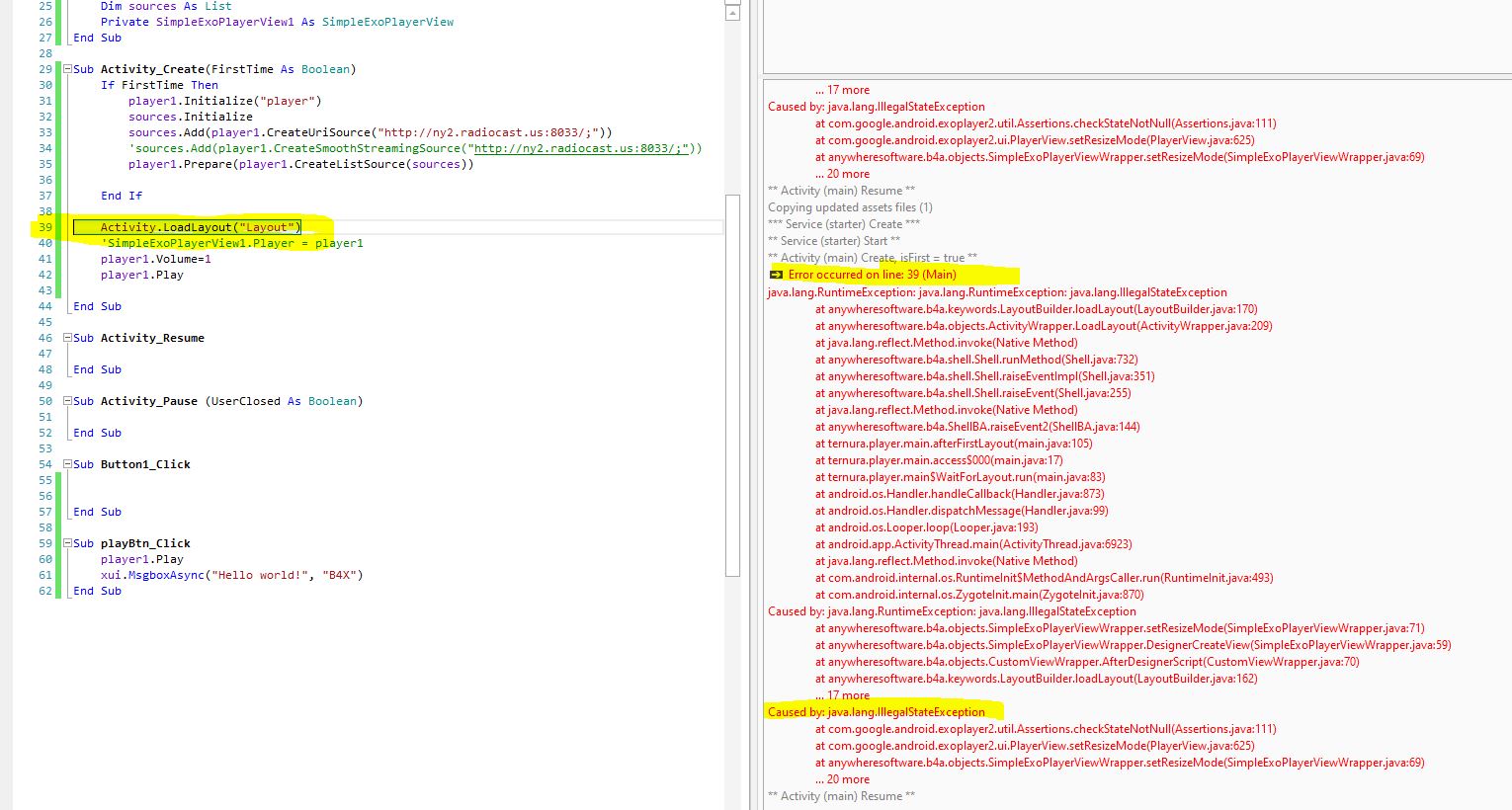Click the ZygoteInit.main(ZygoteInit.java:870) trace line
Viewport: 1512px width, 810px height.
click(x=979, y=595)
